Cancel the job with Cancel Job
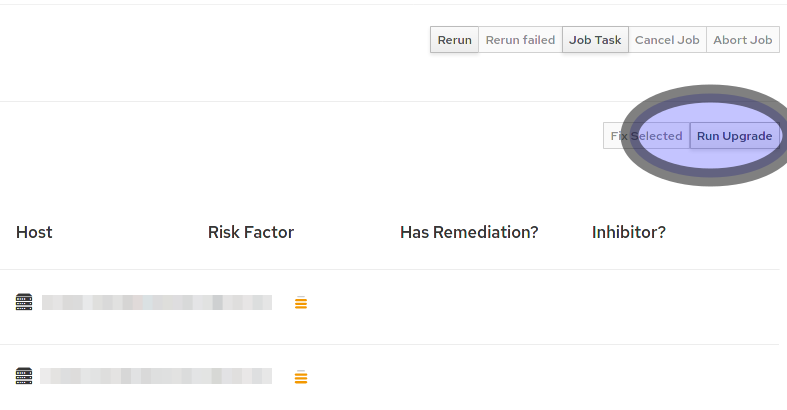Image resolution: width=787 pixels, height=410 pixels. (667, 40)
